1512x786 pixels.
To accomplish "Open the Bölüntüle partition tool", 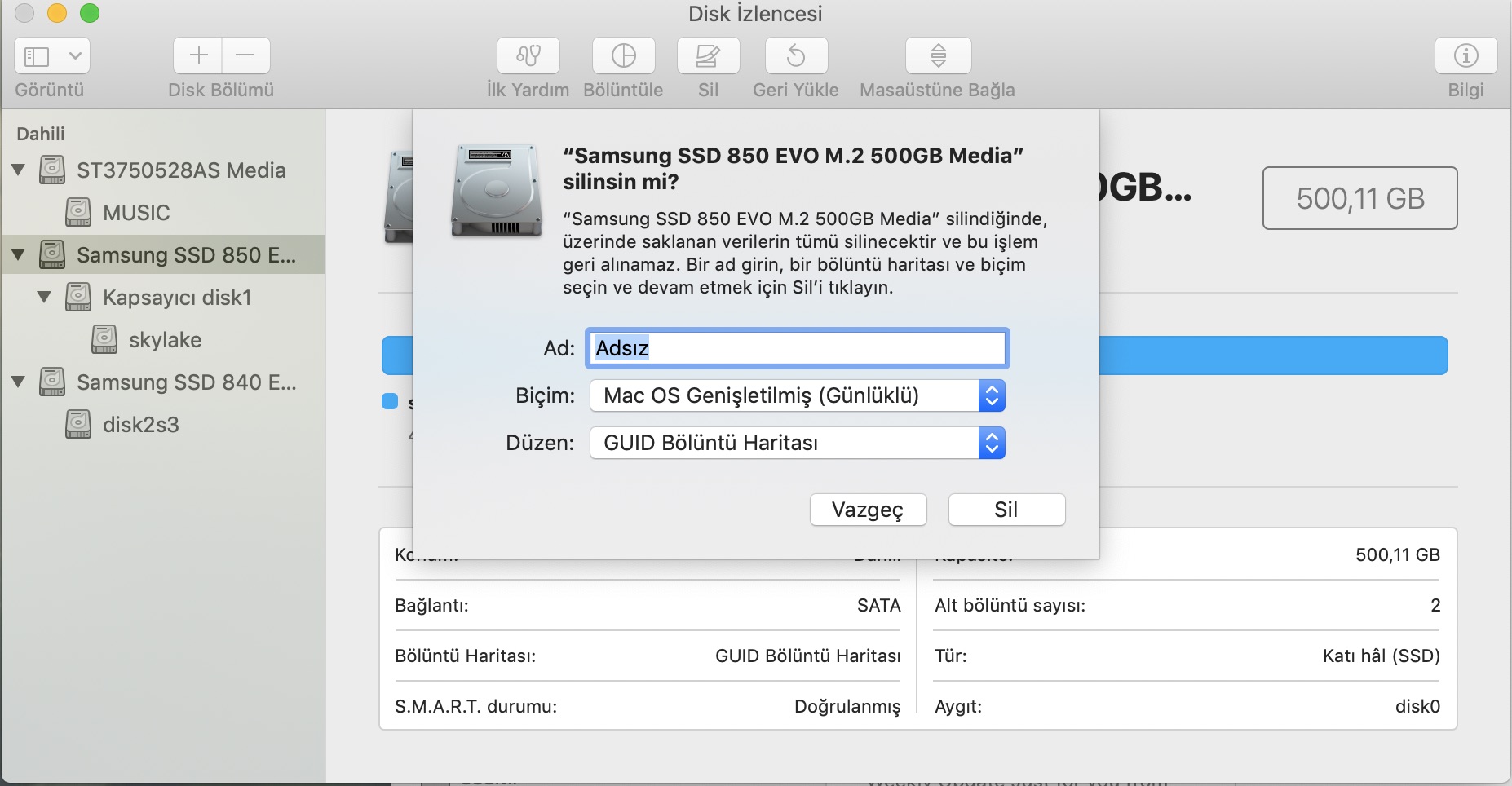I will (x=623, y=56).
